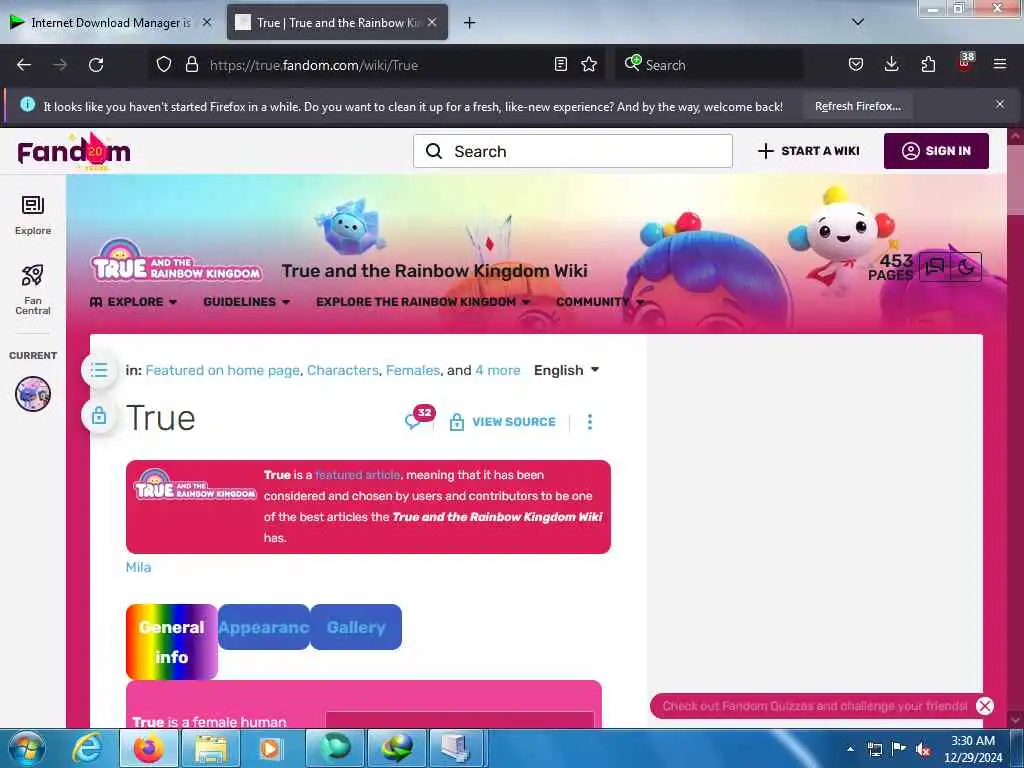Switch to the Internet Download Manager tab
Screen dimensions: 1024x768
pos(111,22)
